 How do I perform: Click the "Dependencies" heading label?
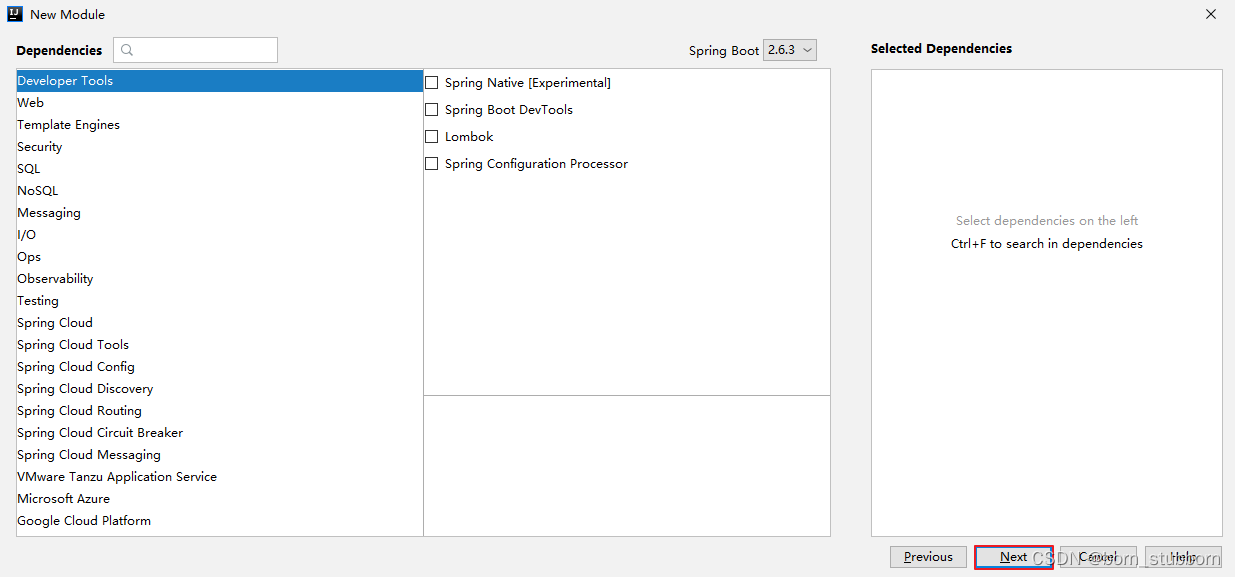59,50
